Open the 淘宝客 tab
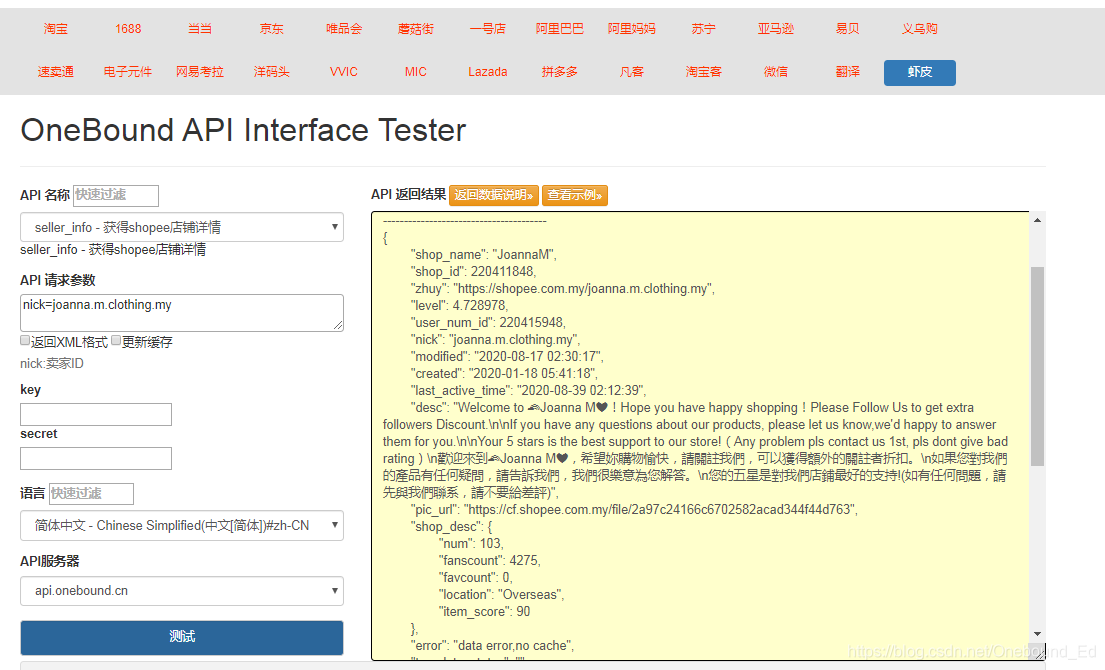This screenshot has height=670, width=1105. pyautogui.click(x=703, y=72)
